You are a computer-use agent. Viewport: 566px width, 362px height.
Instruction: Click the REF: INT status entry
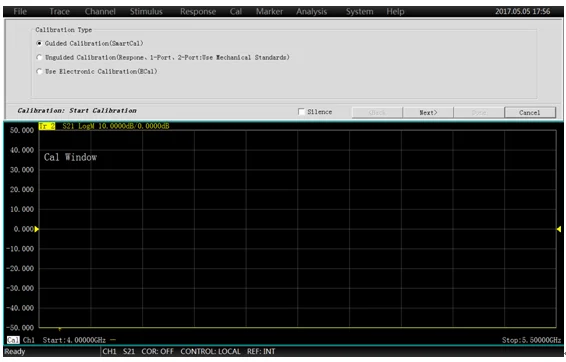coord(261,352)
